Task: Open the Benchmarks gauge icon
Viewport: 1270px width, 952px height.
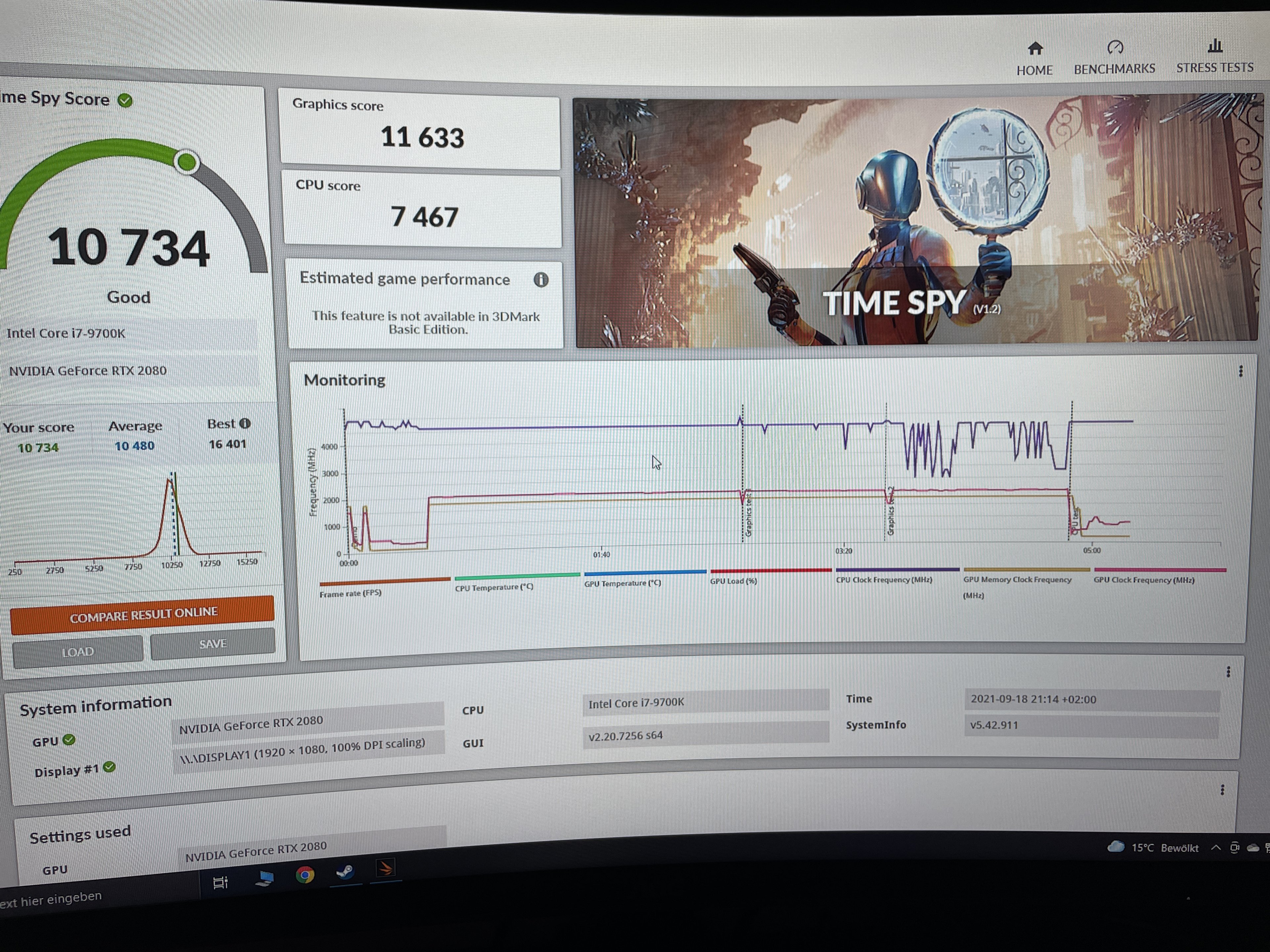Action: tap(1115, 47)
